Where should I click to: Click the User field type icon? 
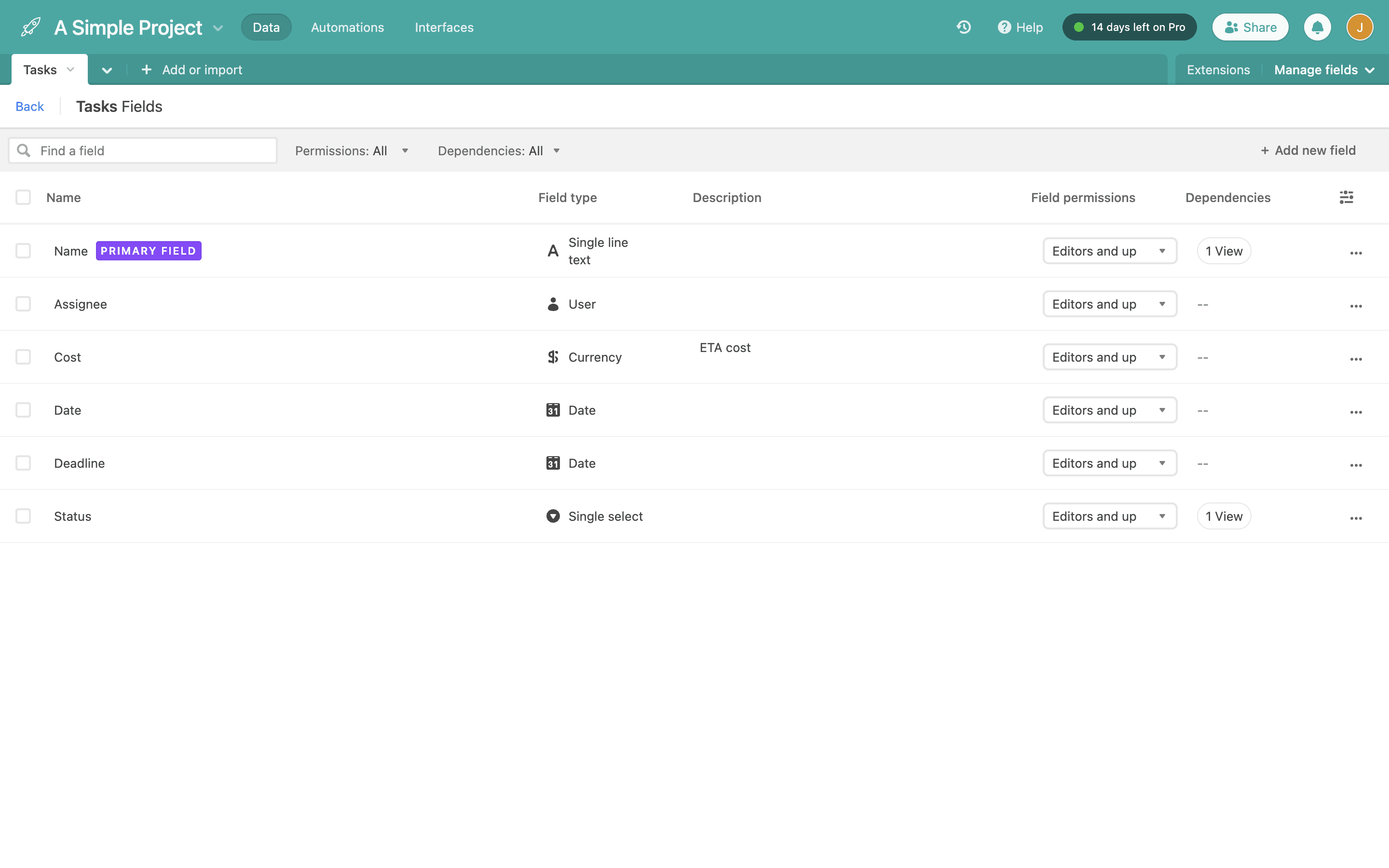click(x=553, y=304)
